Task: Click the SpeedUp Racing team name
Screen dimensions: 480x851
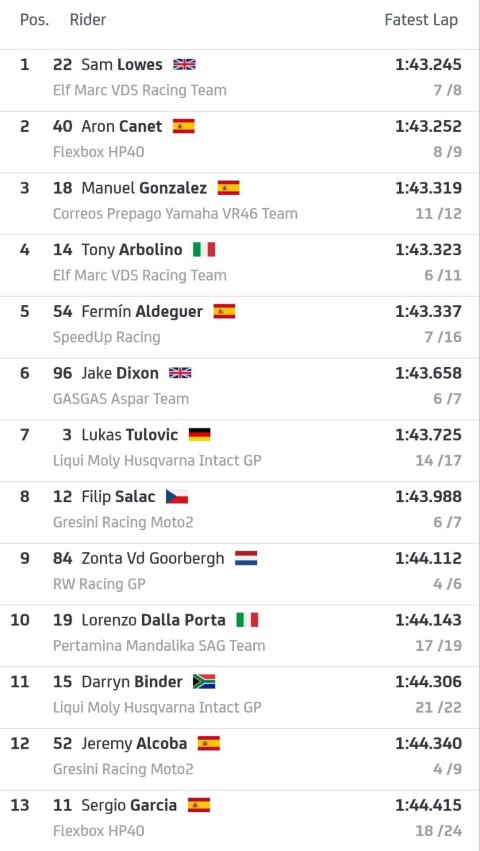Action: coord(106,337)
